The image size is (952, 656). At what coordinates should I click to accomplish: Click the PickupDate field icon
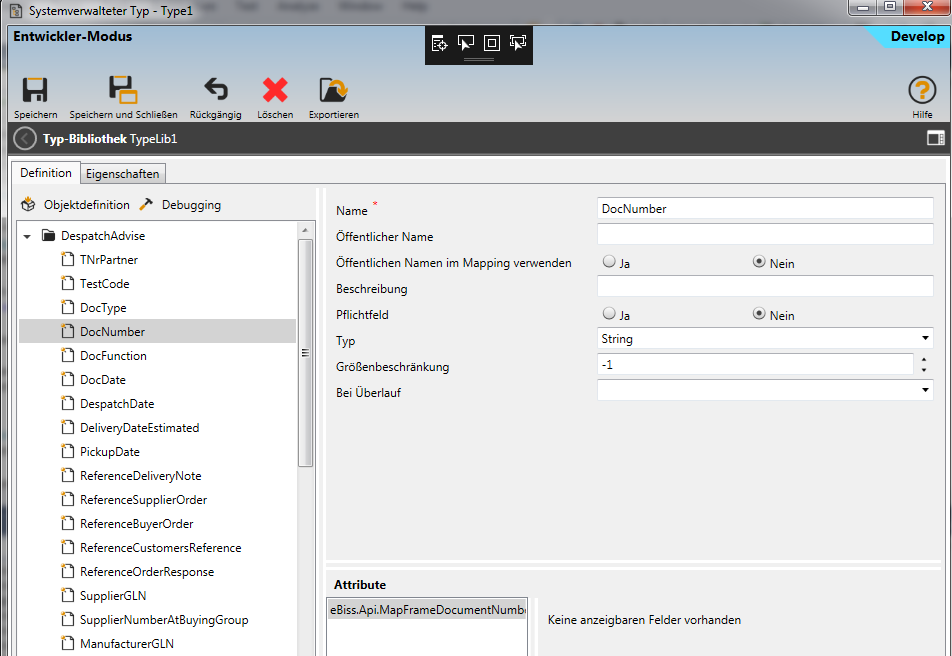pos(67,451)
